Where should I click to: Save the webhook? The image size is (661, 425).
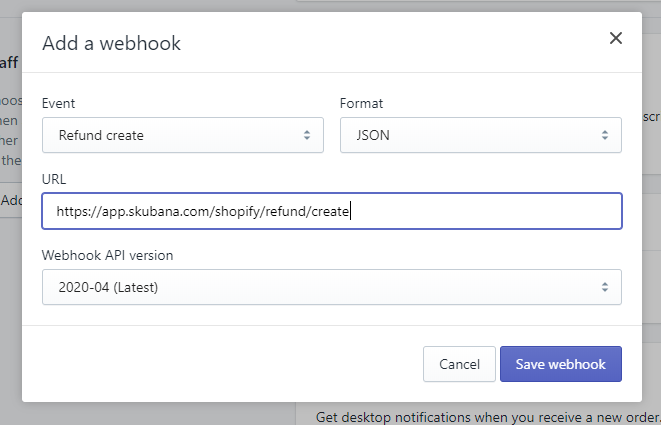tap(561, 364)
